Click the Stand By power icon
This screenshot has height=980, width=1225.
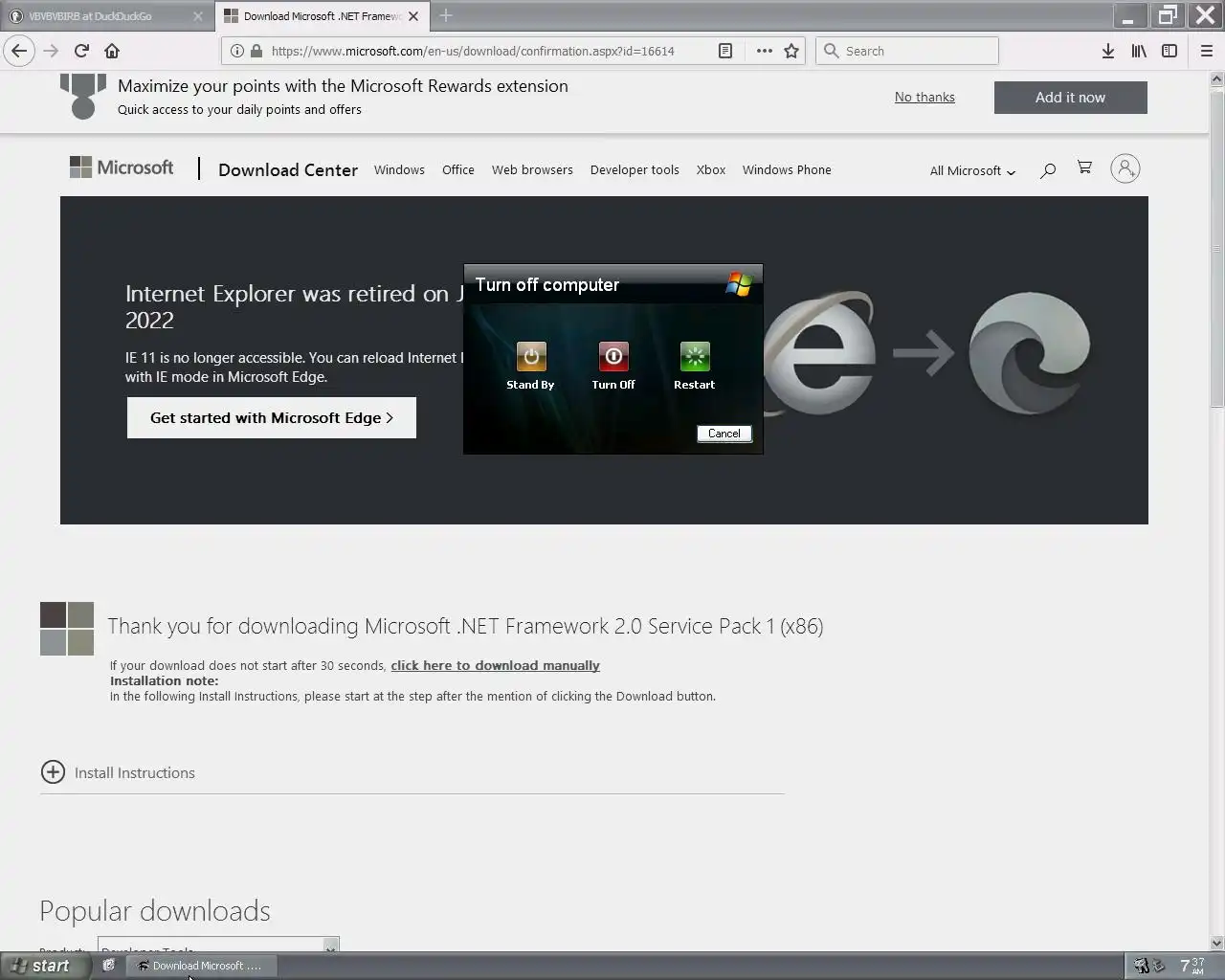pyautogui.click(x=531, y=356)
